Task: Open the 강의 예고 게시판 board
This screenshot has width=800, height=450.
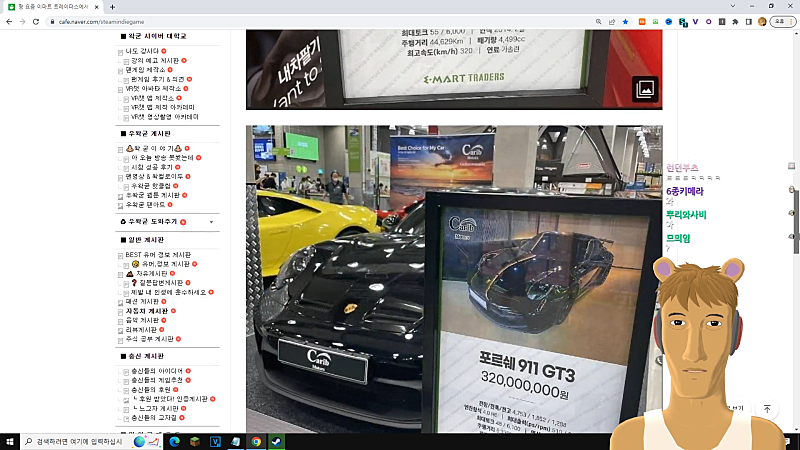Action: click(155, 61)
